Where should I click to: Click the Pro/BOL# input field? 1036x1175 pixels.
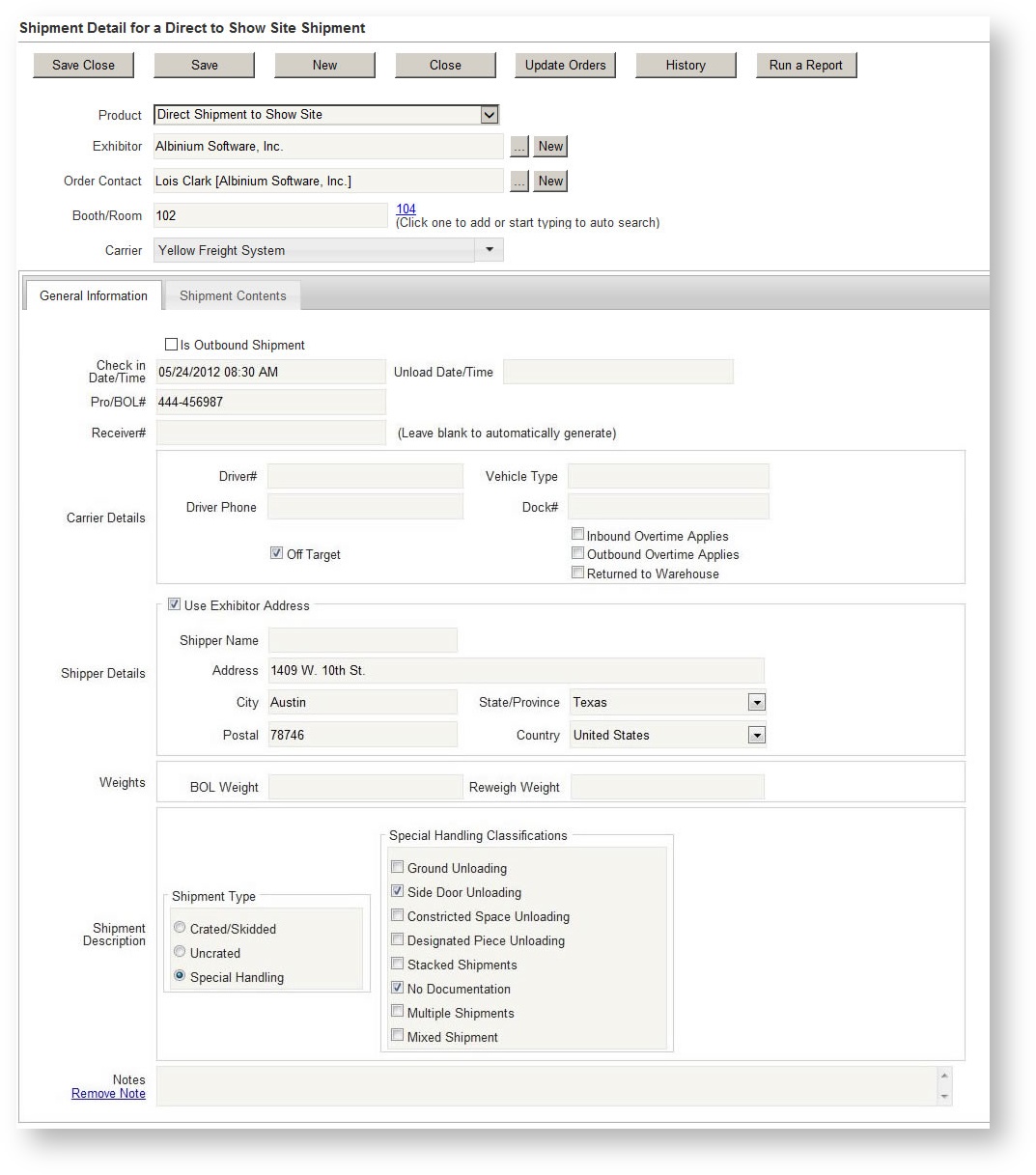(270, 402)
